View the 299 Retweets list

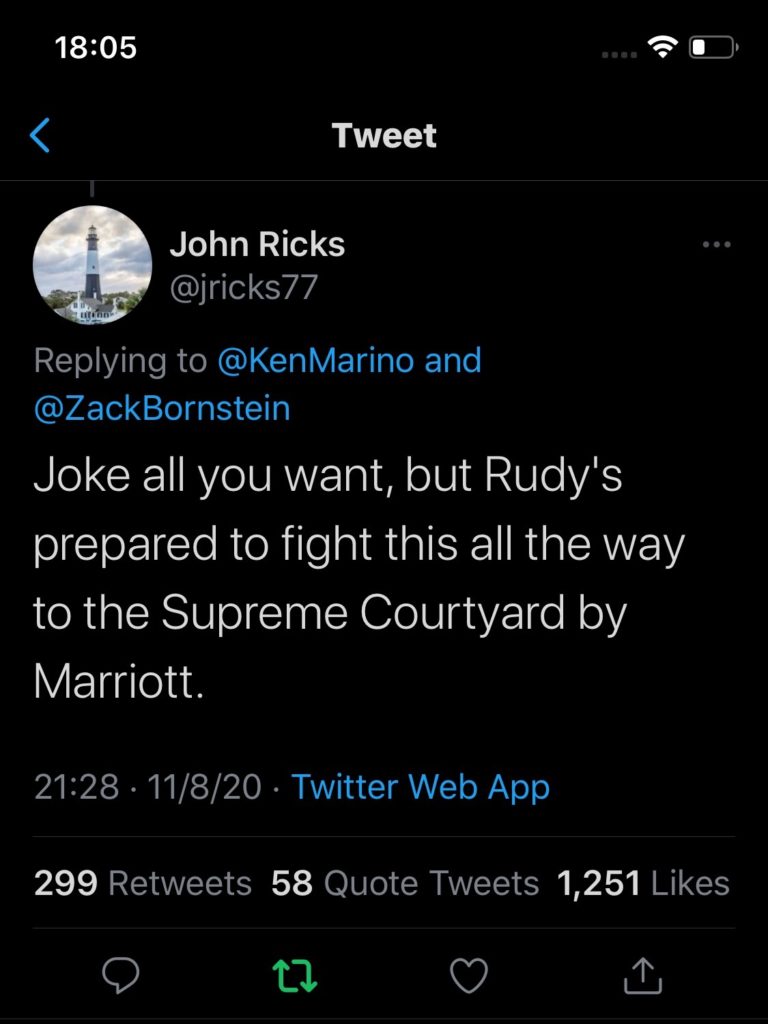click(x=142, y=883)
